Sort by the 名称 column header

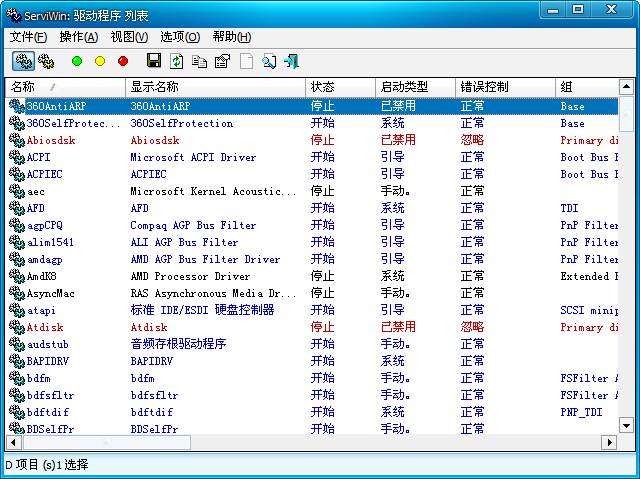pyautogui.click(x=65, y=87)
